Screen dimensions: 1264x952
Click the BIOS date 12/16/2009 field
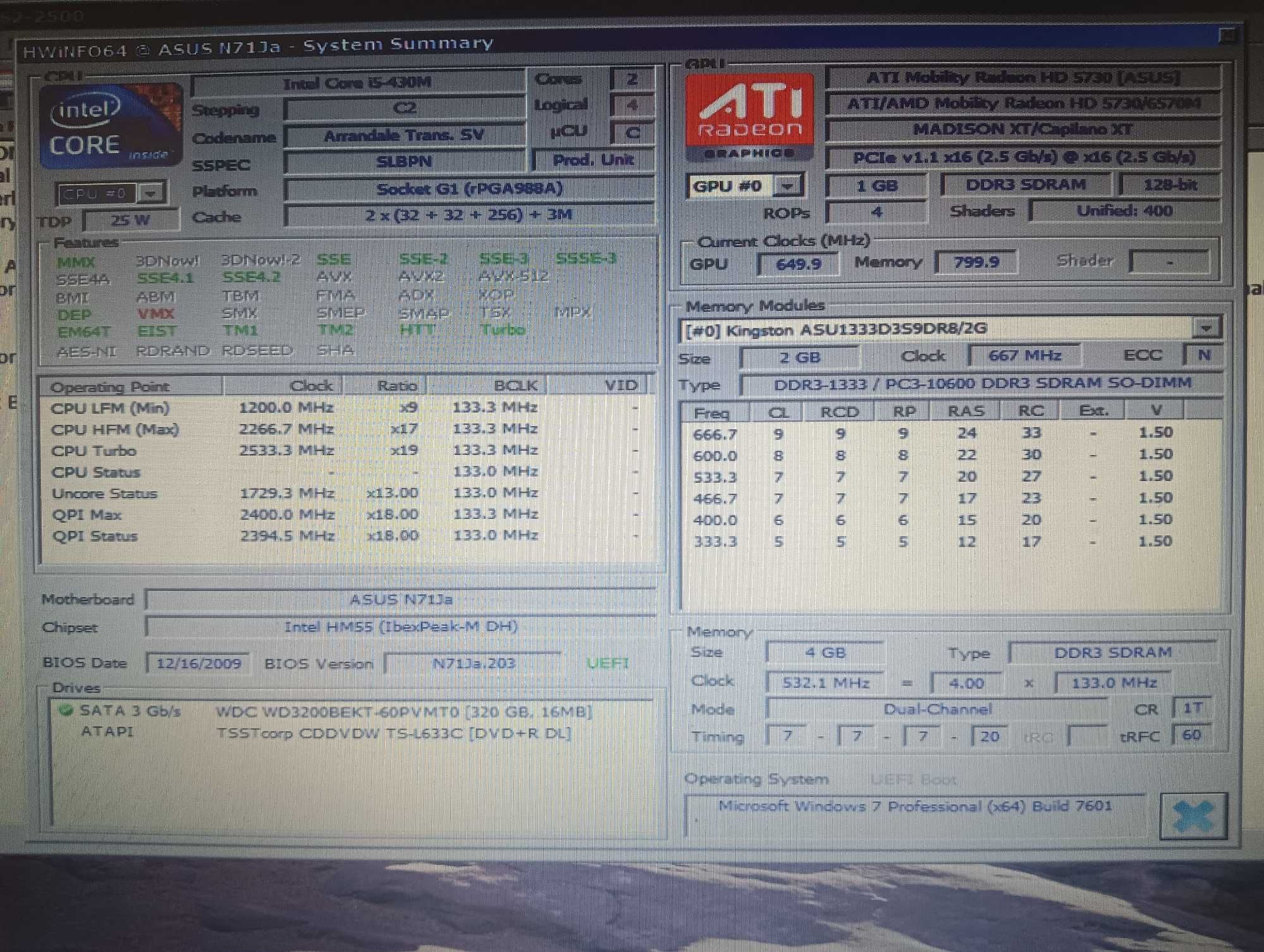pos(198,663)
